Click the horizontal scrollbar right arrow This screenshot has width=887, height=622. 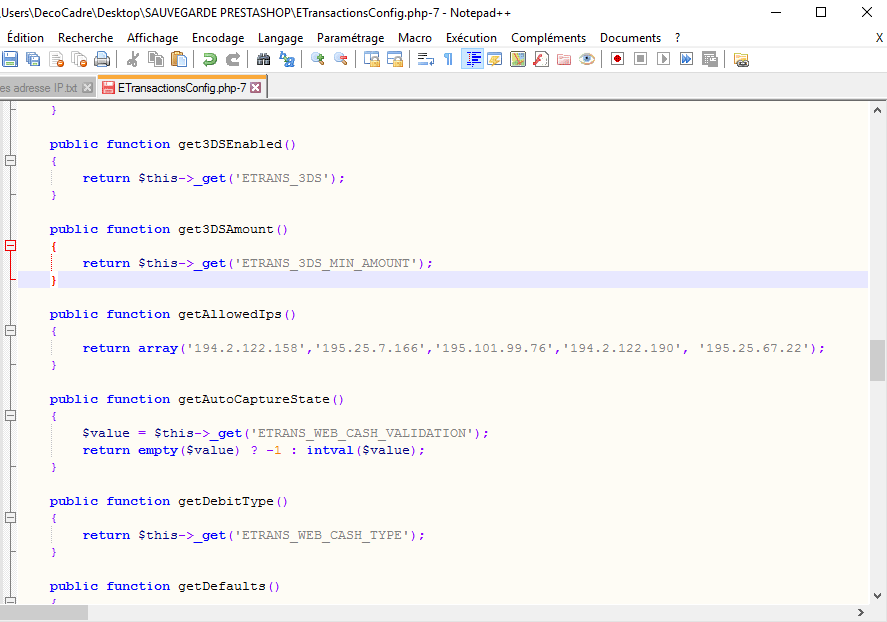(x=861, y=612)
